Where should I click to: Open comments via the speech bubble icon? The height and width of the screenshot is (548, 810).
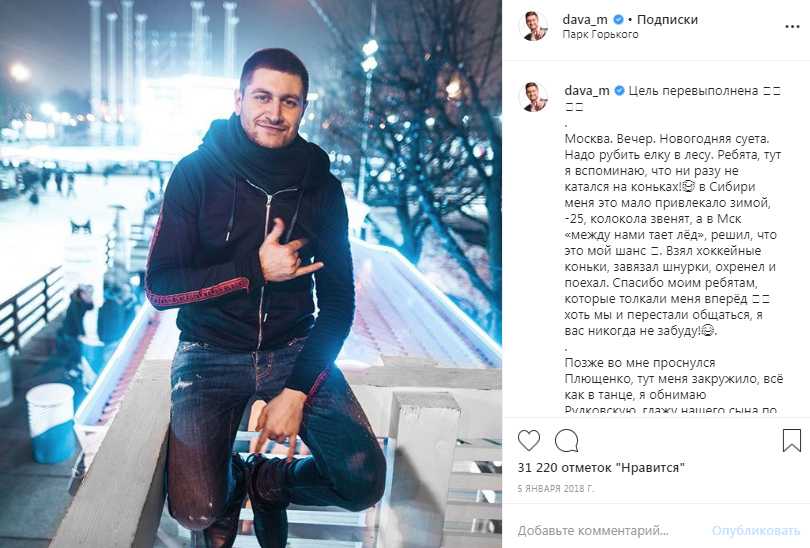pyautogui.click(x=566, y=441)
